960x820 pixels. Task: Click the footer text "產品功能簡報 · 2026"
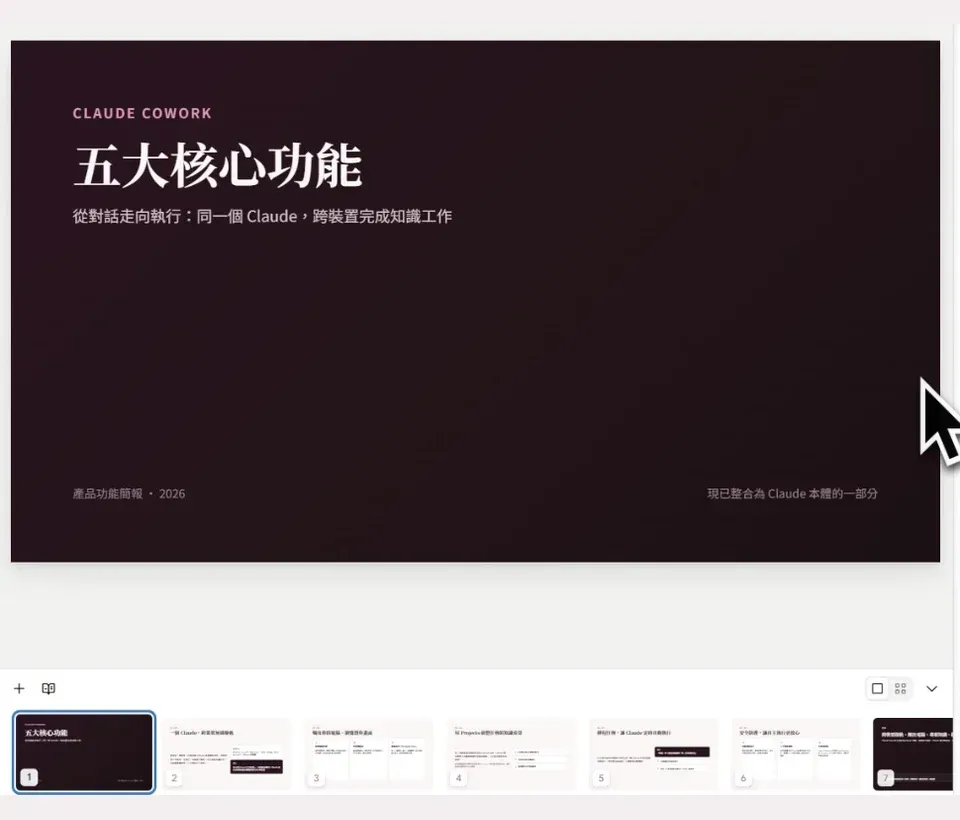(129, 494)
